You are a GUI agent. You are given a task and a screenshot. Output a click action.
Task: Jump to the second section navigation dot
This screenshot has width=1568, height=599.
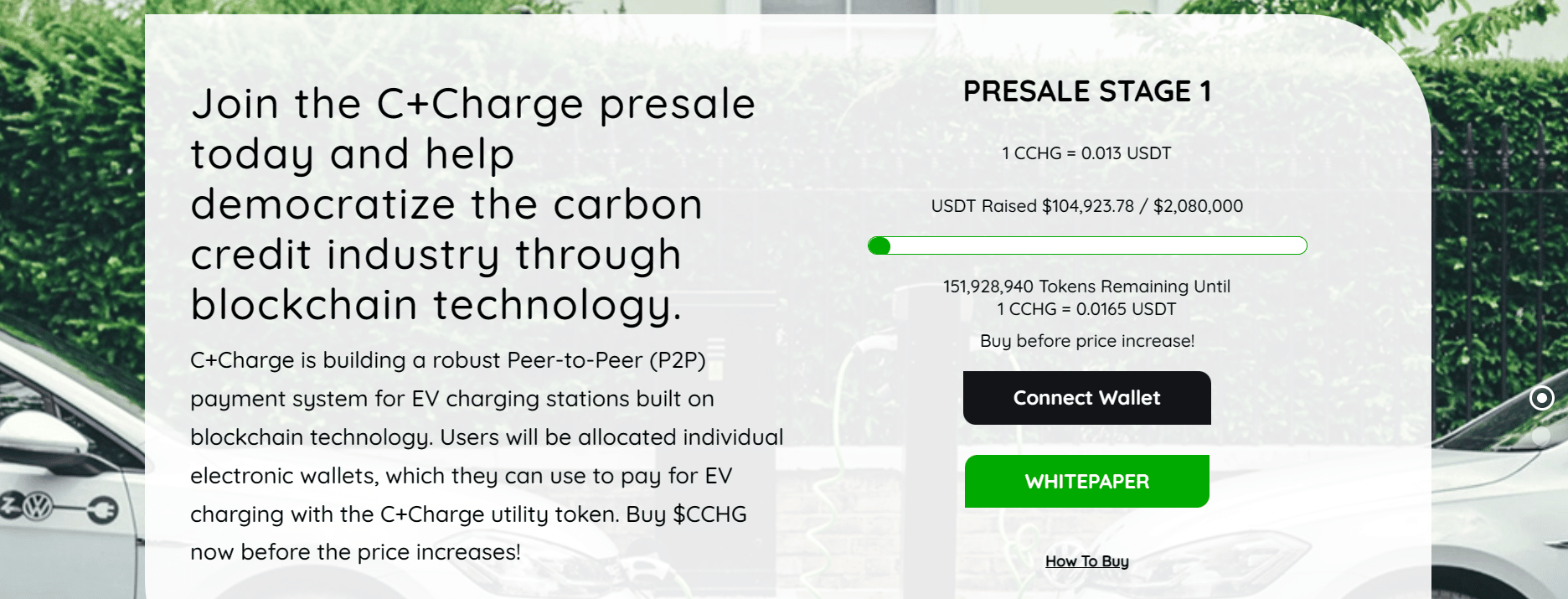[1541, 436]
